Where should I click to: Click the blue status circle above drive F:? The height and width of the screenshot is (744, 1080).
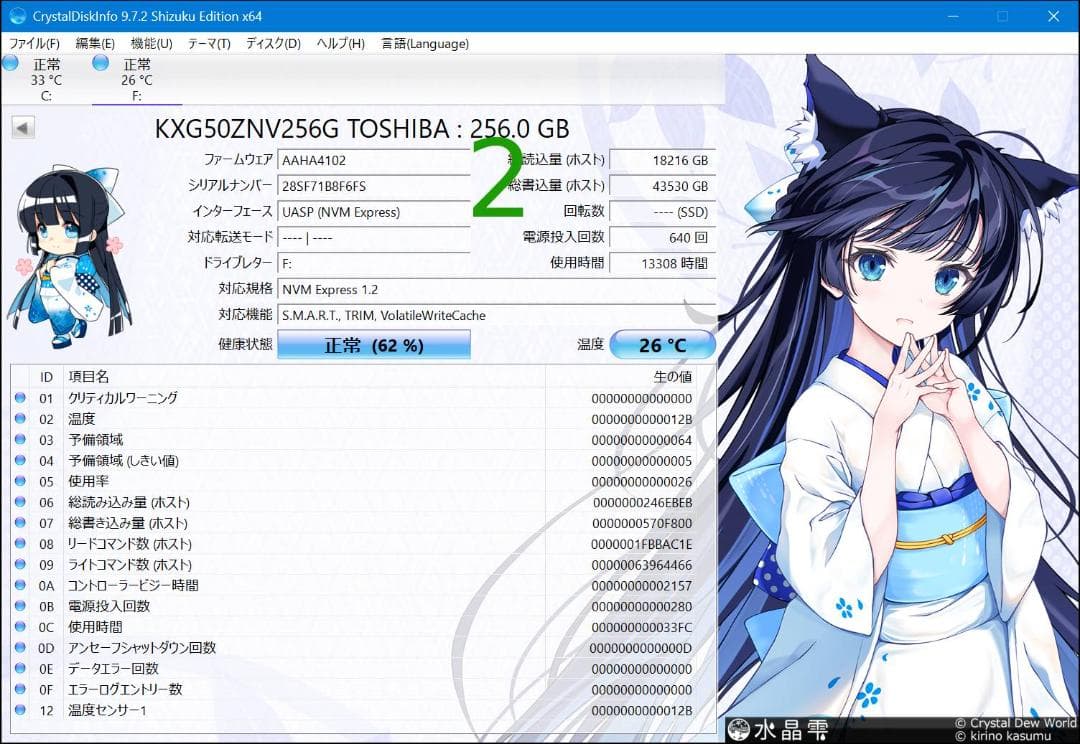tap(99, 62)
